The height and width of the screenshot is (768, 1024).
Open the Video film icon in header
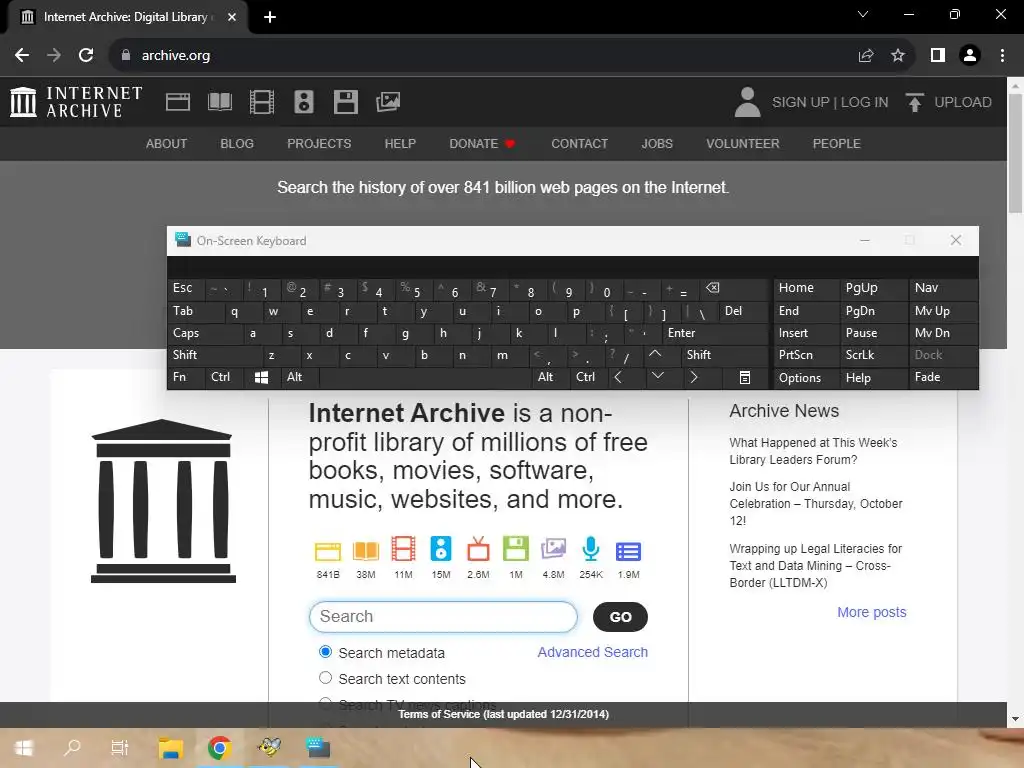click(x=262, y=102)
